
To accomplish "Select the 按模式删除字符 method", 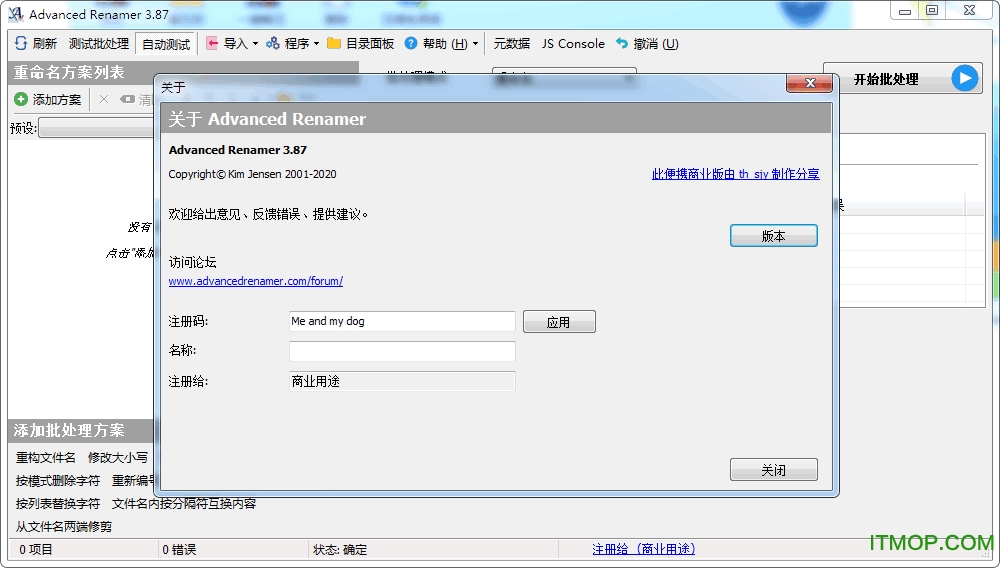I will click(58, 481).
